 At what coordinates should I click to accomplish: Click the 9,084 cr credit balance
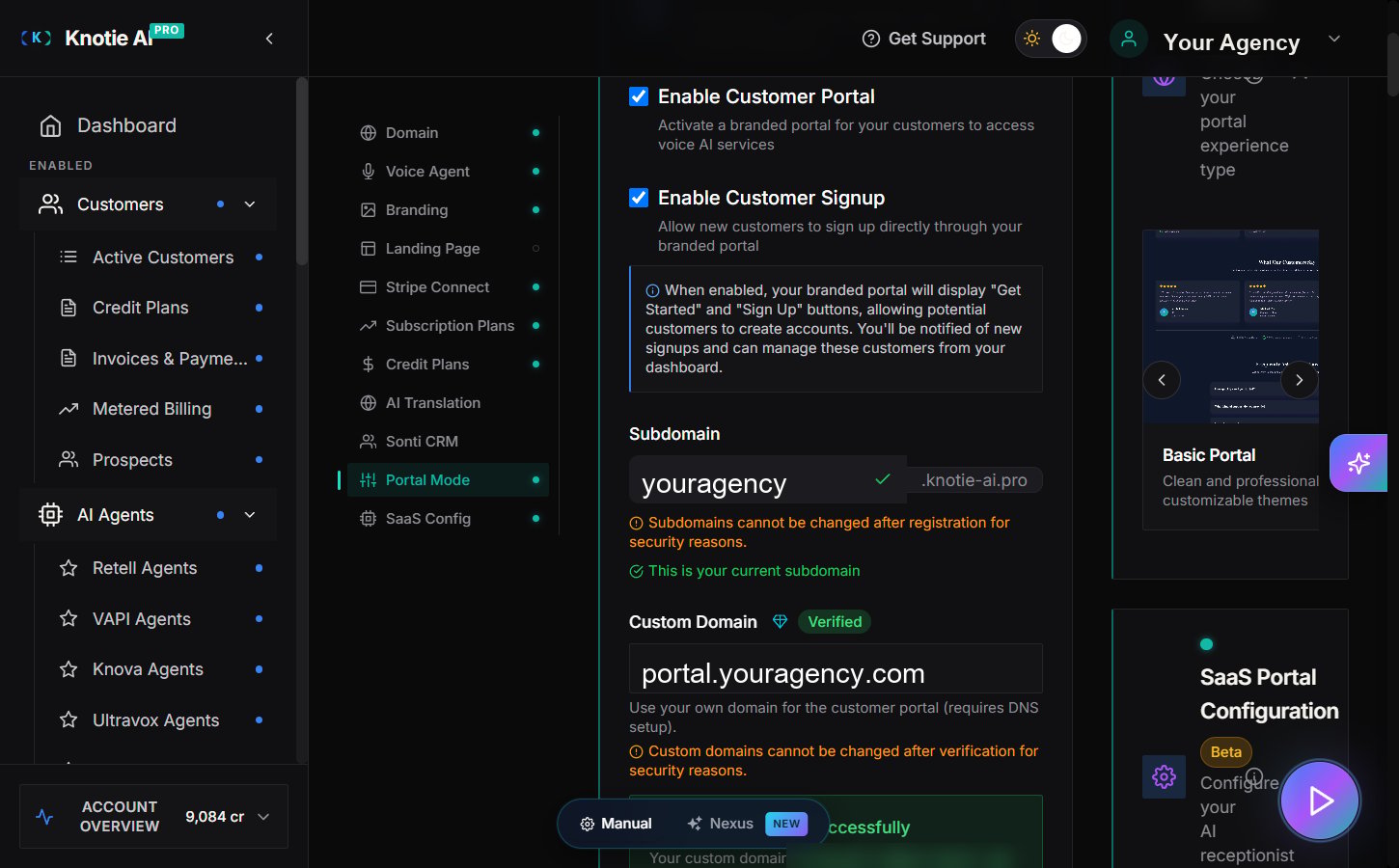(214, 817)
